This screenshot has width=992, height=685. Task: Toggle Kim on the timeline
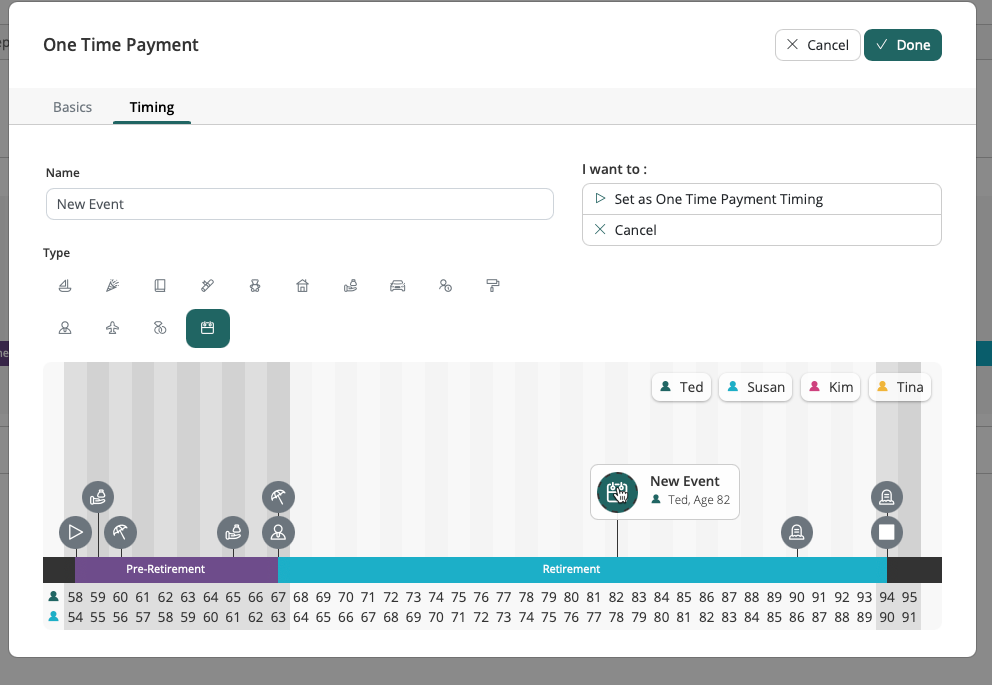point(830,387)
